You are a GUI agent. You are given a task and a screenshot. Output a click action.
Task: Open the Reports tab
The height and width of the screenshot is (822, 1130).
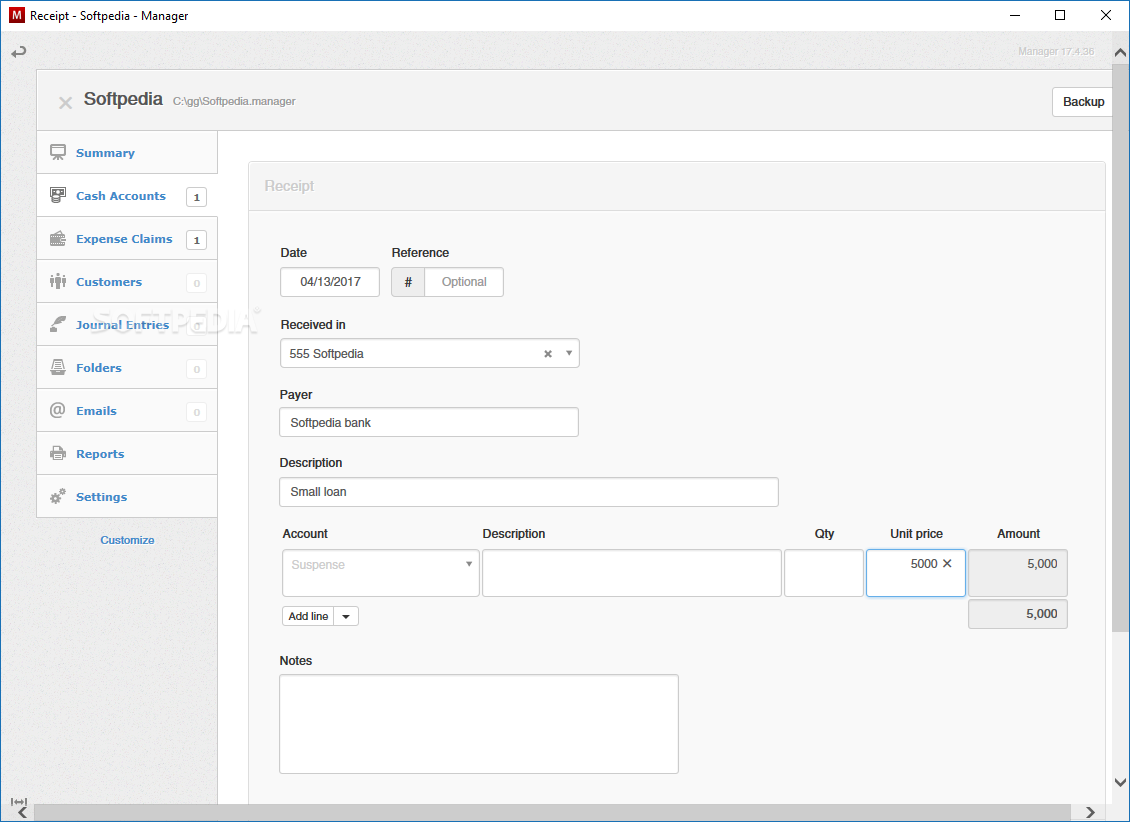[x=127, y=453]
